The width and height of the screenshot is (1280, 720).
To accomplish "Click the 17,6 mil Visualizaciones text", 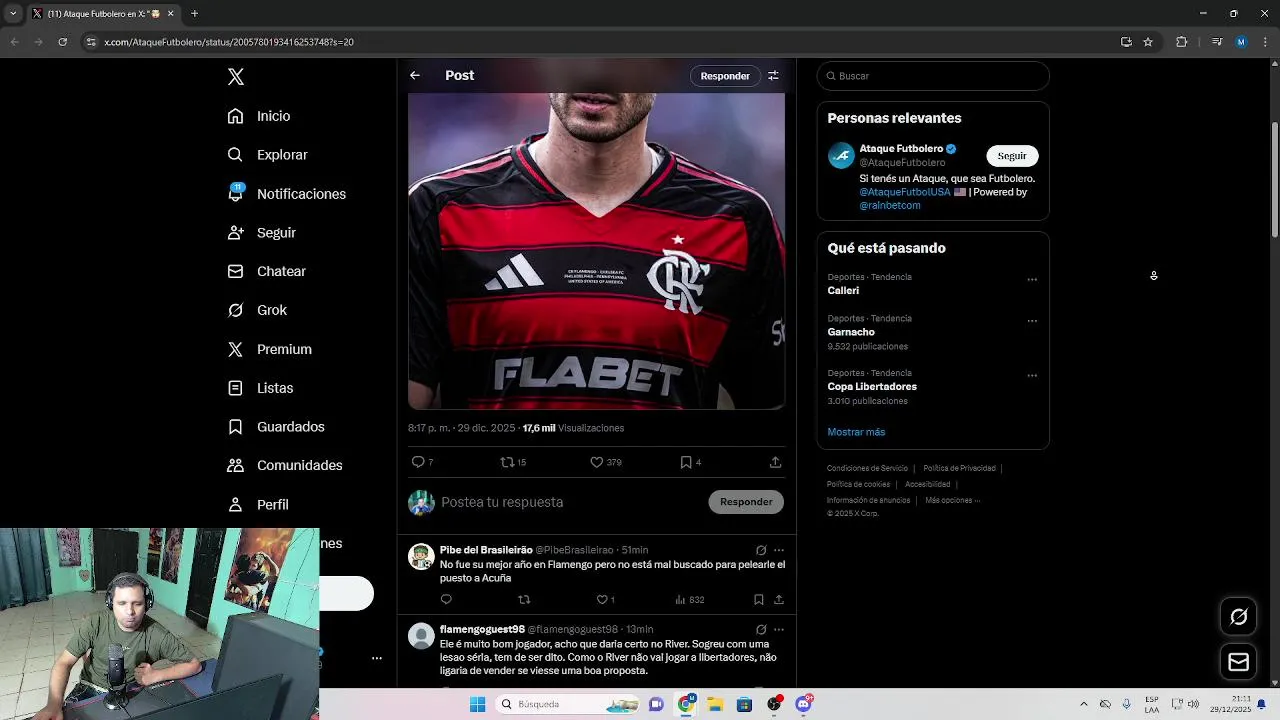I will click(x=573, y=428).
